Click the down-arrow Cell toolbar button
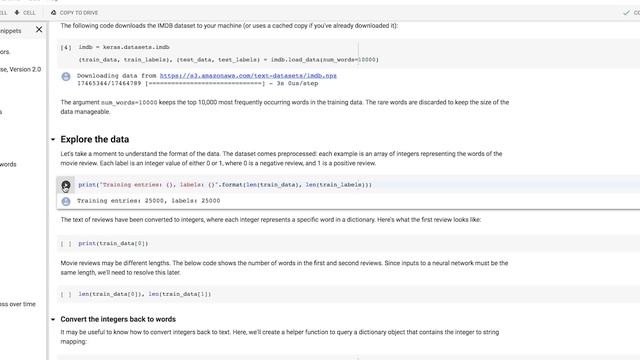640x360 pixels. point(25,13)
